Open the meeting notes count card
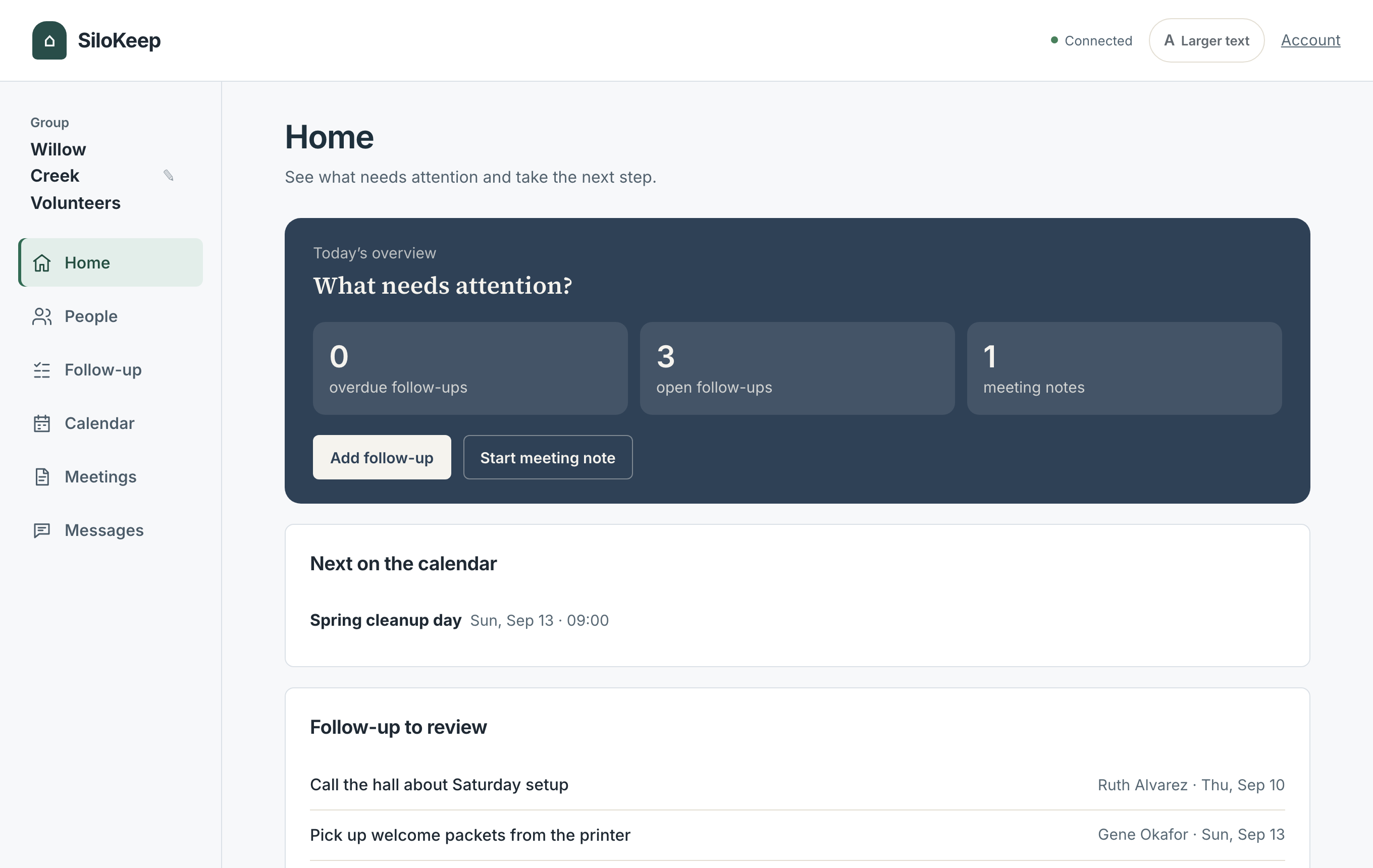Image resolution: width=1373 pixels, height=868 pixels. click(x=1124, y=369)
